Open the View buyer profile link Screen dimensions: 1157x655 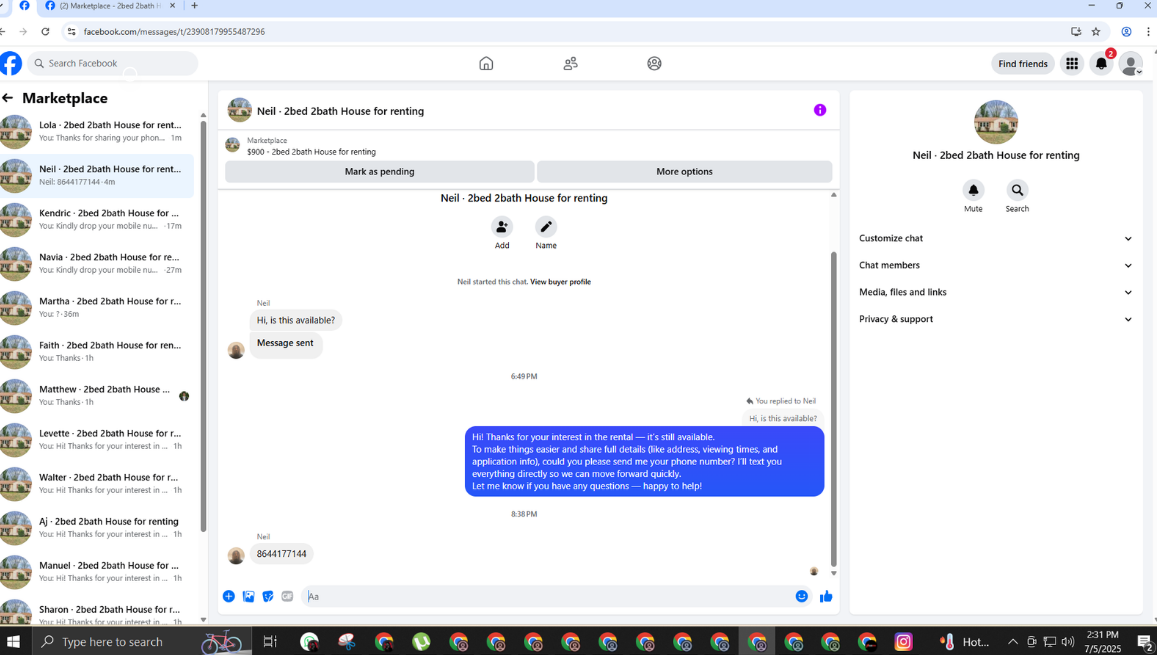(560, 282)
